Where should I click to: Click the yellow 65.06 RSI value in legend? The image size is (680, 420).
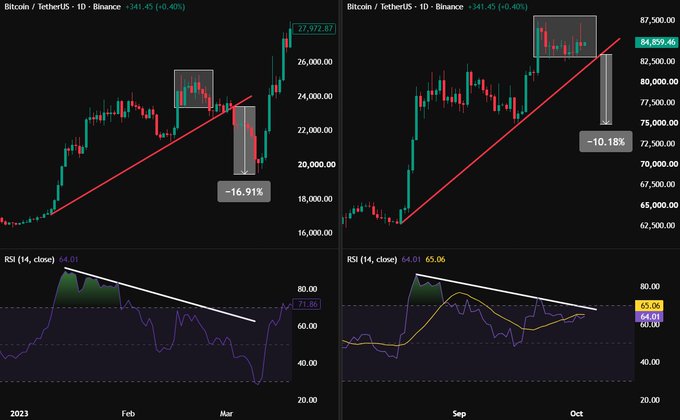click(435, 259)
